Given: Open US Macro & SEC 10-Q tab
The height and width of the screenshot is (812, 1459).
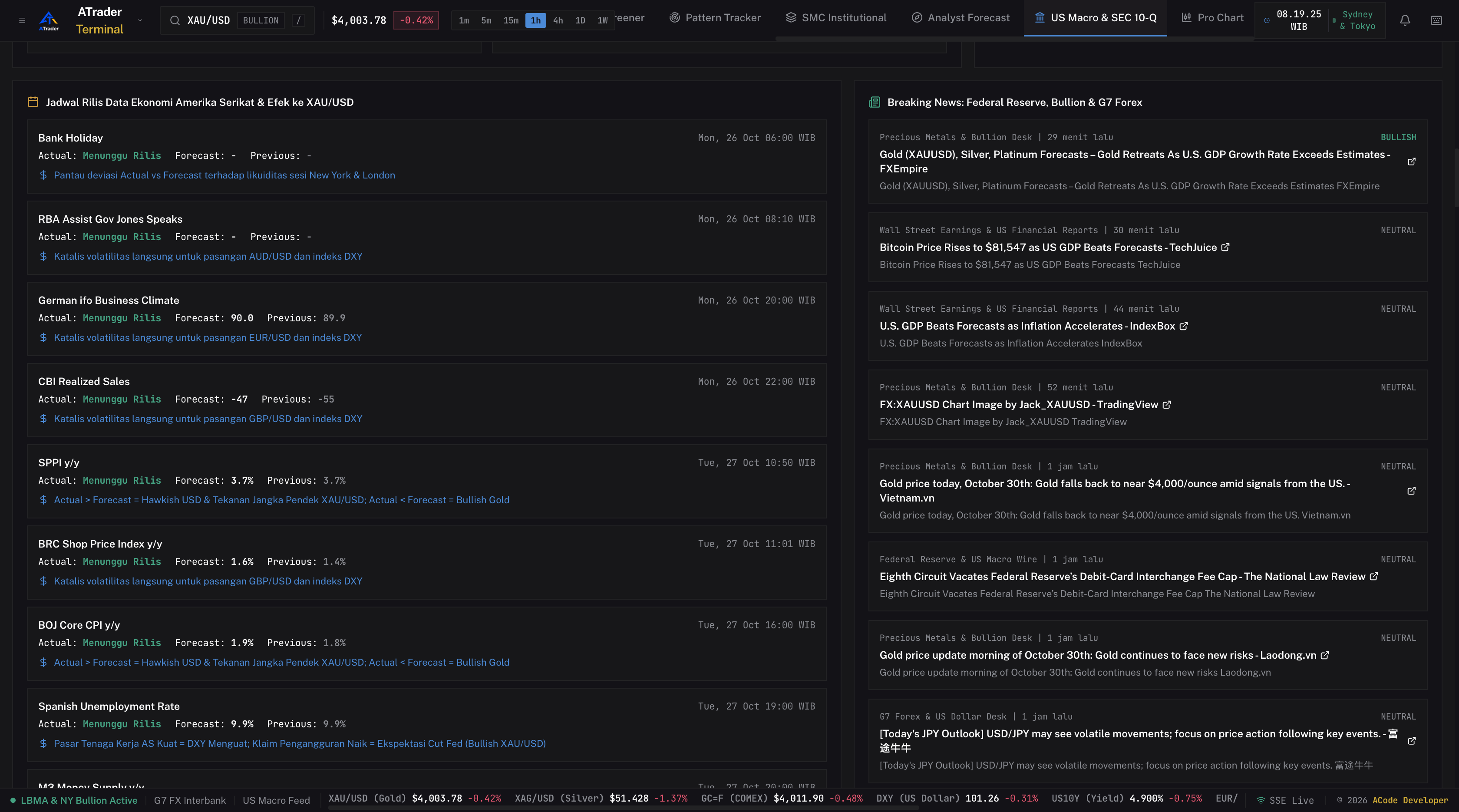Looking at the screenshot, I should [x=1096, y=18].
